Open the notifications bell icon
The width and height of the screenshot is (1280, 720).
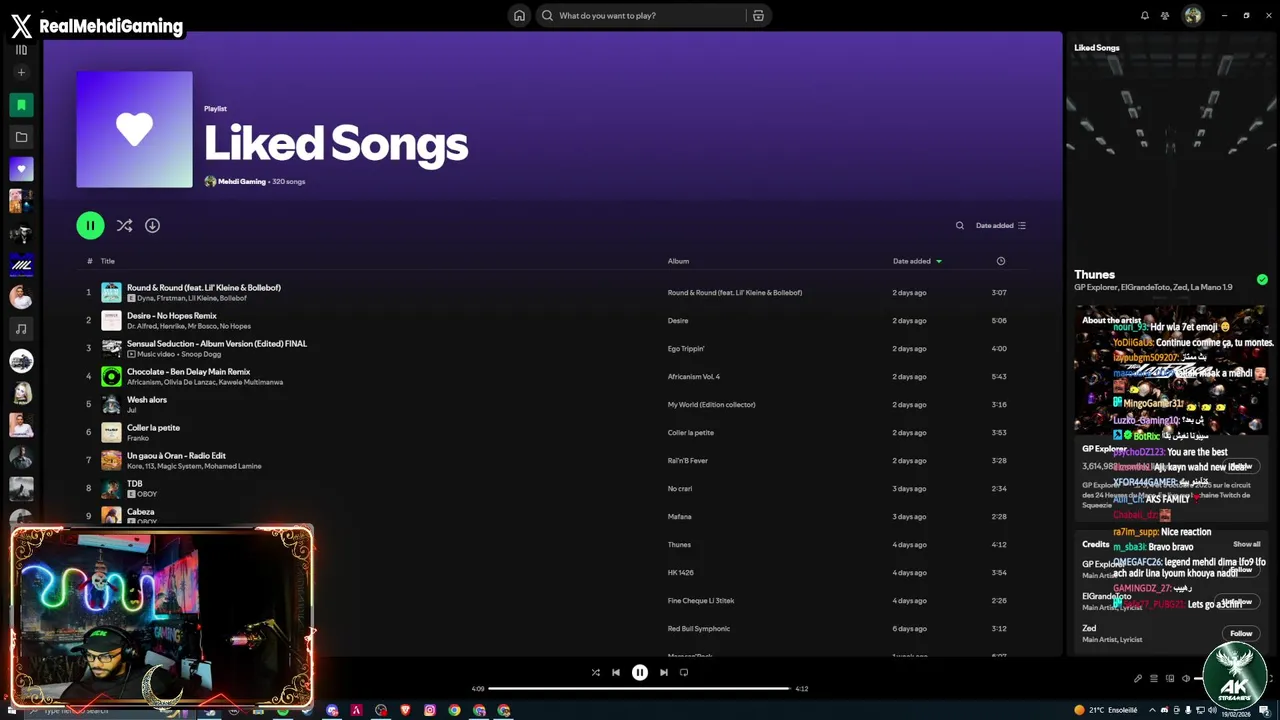[1145, 15]
